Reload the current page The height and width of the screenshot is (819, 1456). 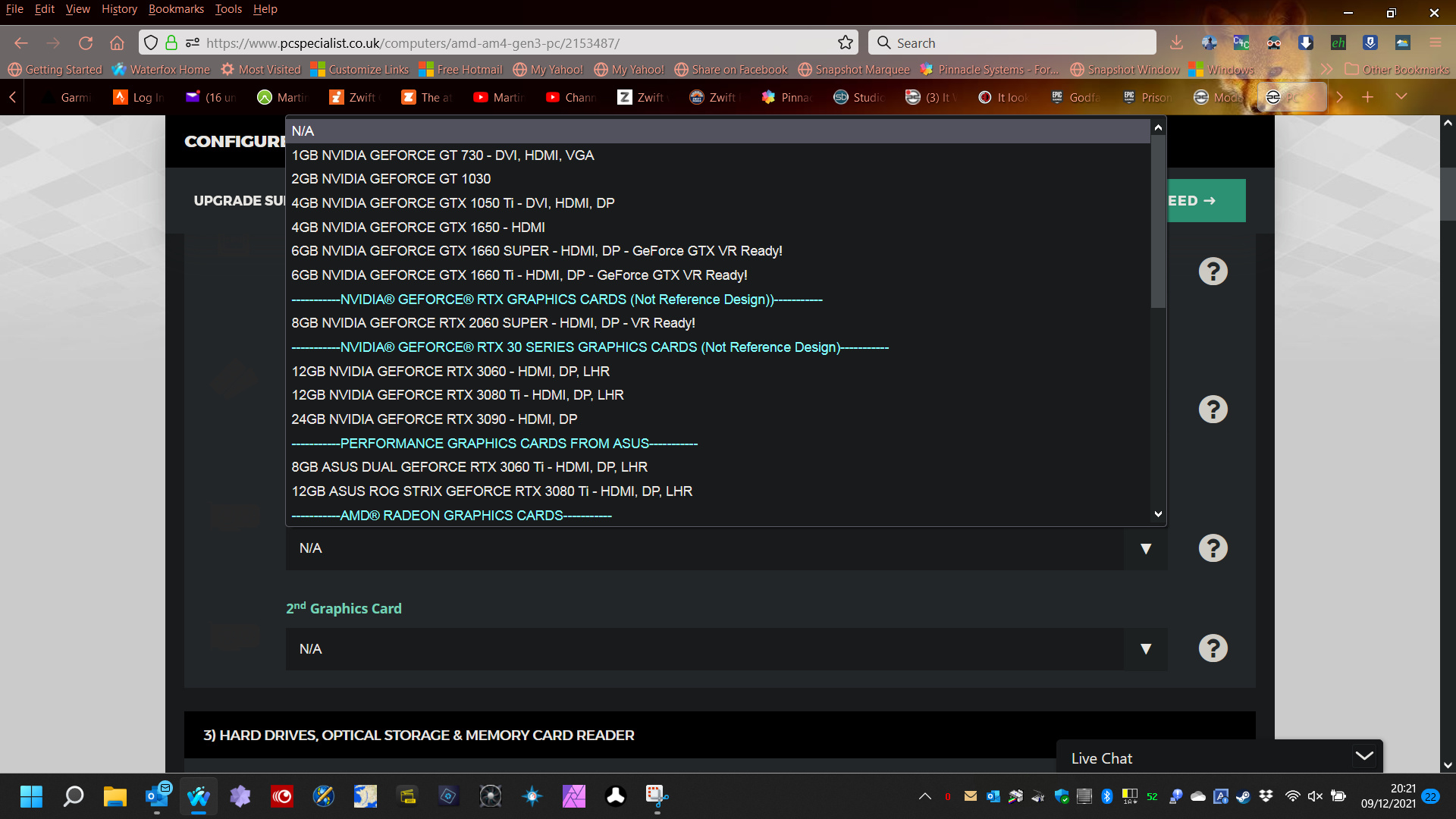(x=86, y=43)
